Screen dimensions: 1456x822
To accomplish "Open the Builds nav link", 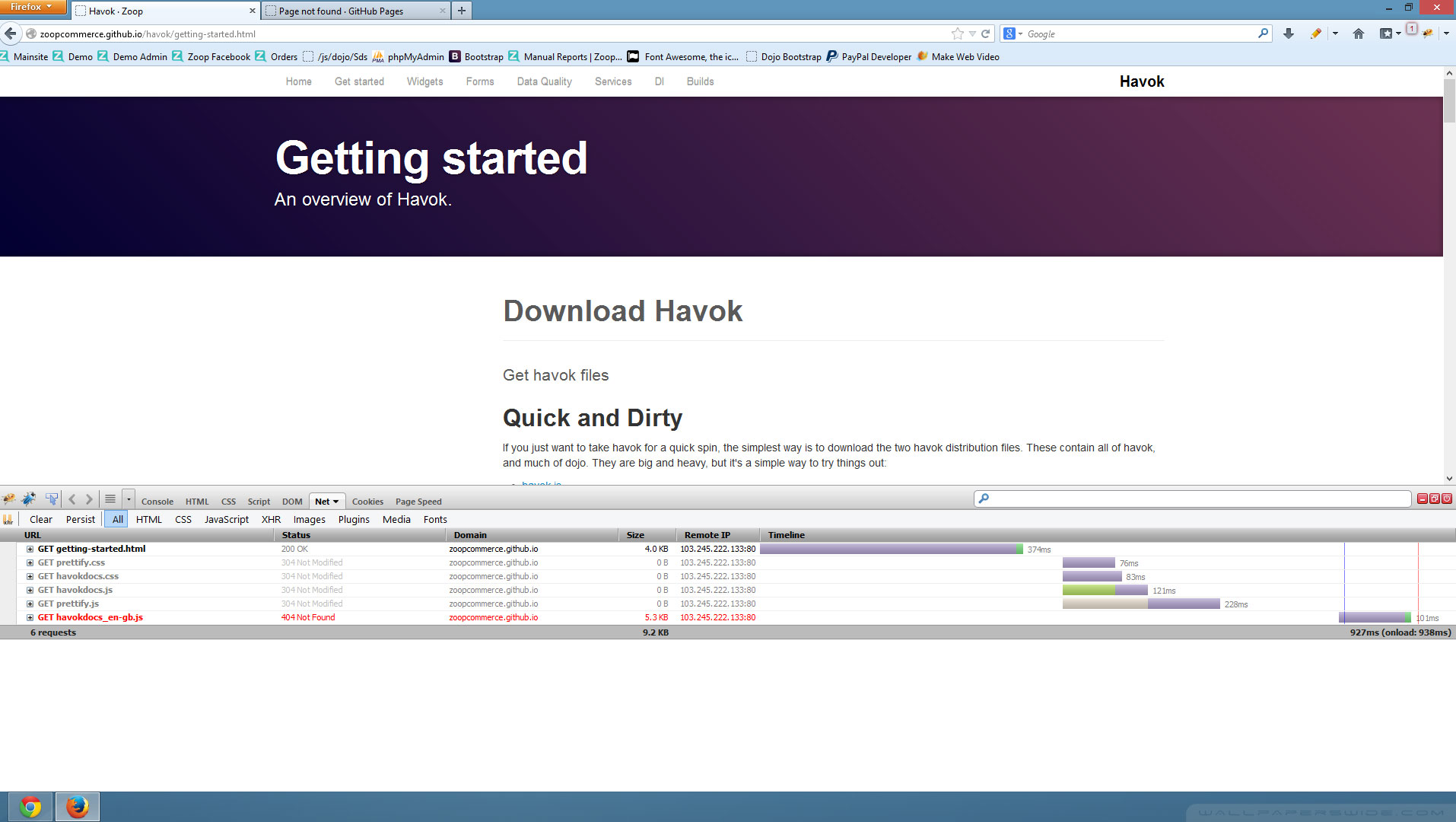I will pyautogui.click(x=701, y=81).
